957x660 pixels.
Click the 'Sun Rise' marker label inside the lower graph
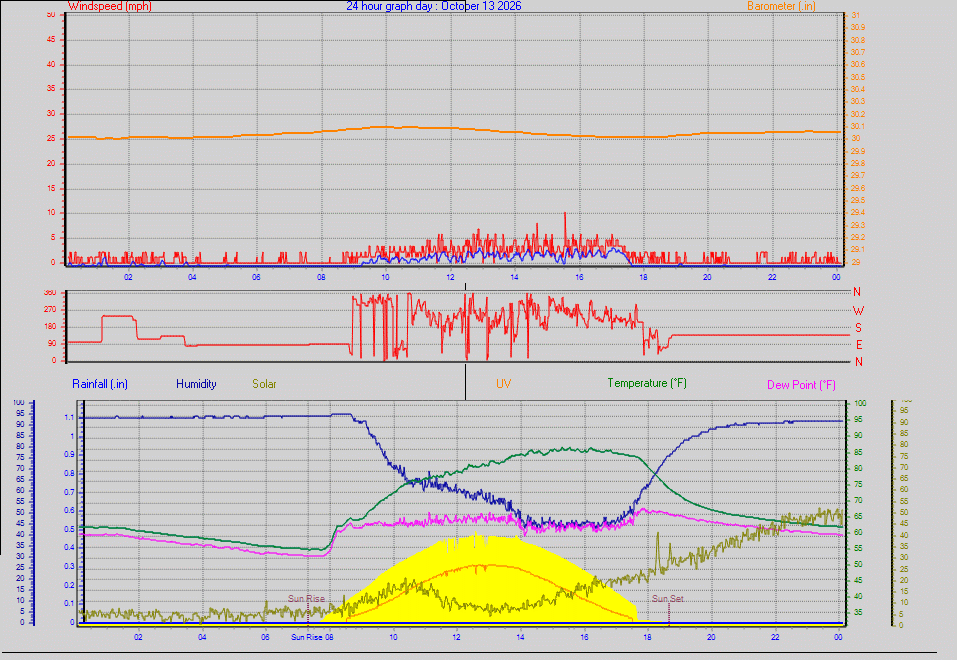pyautogui.click(x=306, y=598)
